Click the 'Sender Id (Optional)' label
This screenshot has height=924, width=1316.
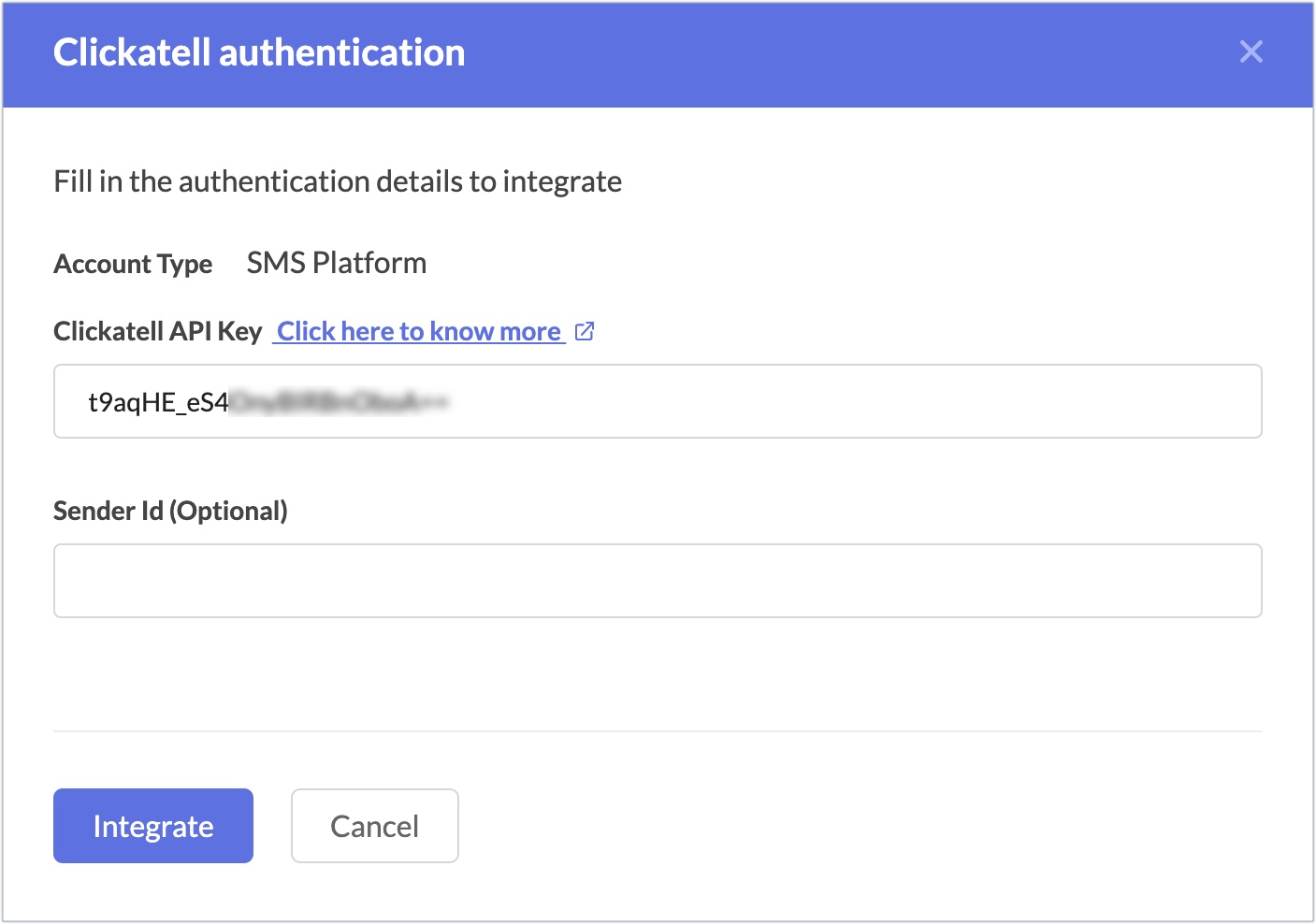point(170,511)
